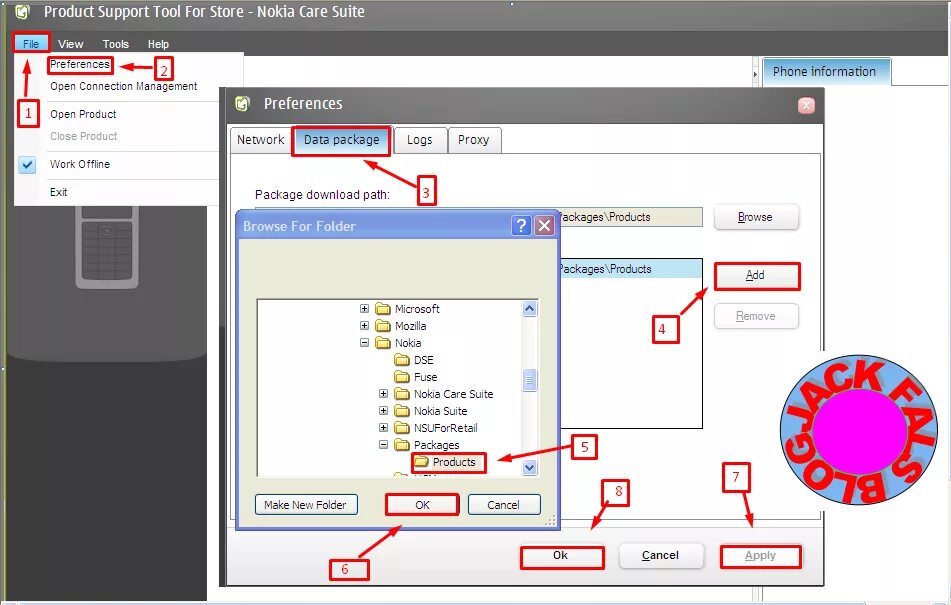Click the Browse button for download path

[756, 217]
